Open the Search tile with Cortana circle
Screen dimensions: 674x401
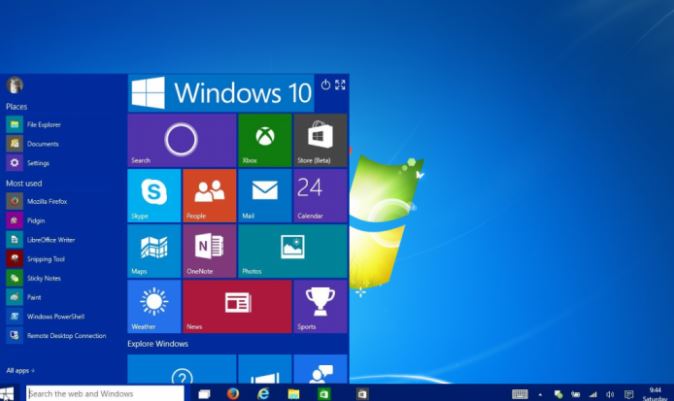[182, 140]
